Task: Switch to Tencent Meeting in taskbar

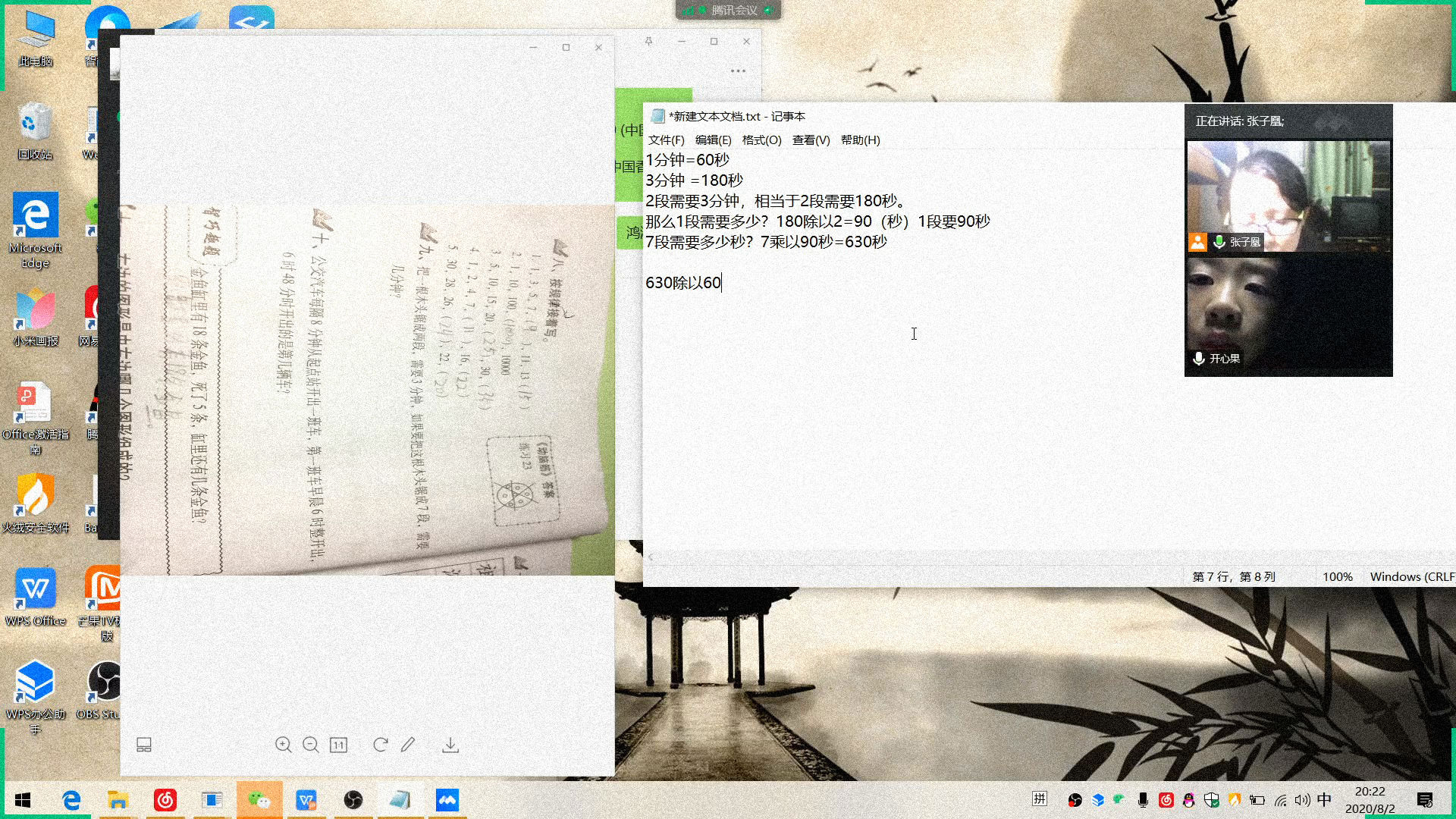Action: click(447, 800)
